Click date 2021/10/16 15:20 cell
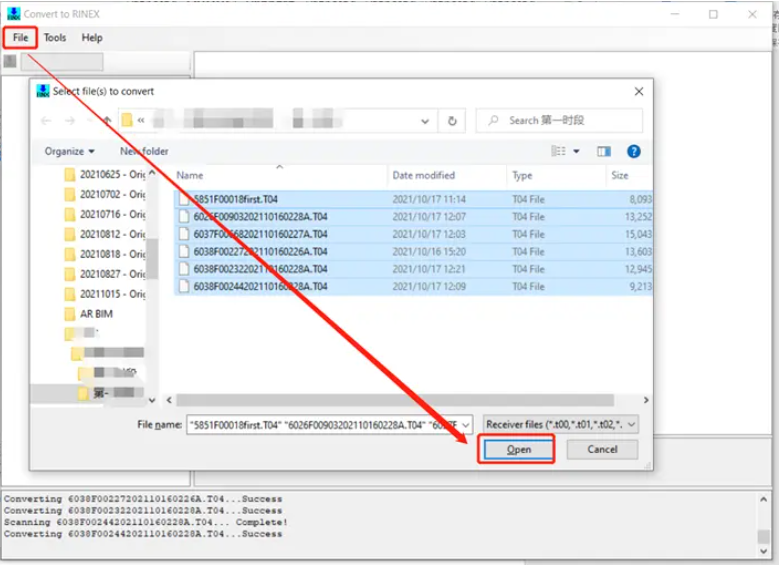The image size is (780, 565). coord(429,252)
